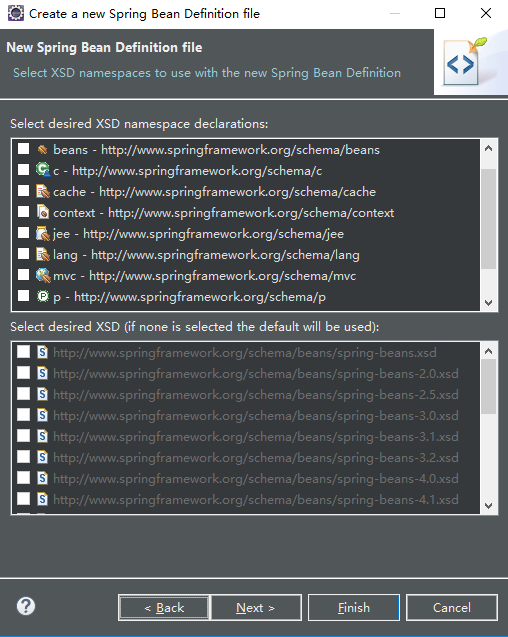Screen dimensions: 508x637
Task: Open the help question mark icon
Action: pyautogui.click(x=26, y=607)
